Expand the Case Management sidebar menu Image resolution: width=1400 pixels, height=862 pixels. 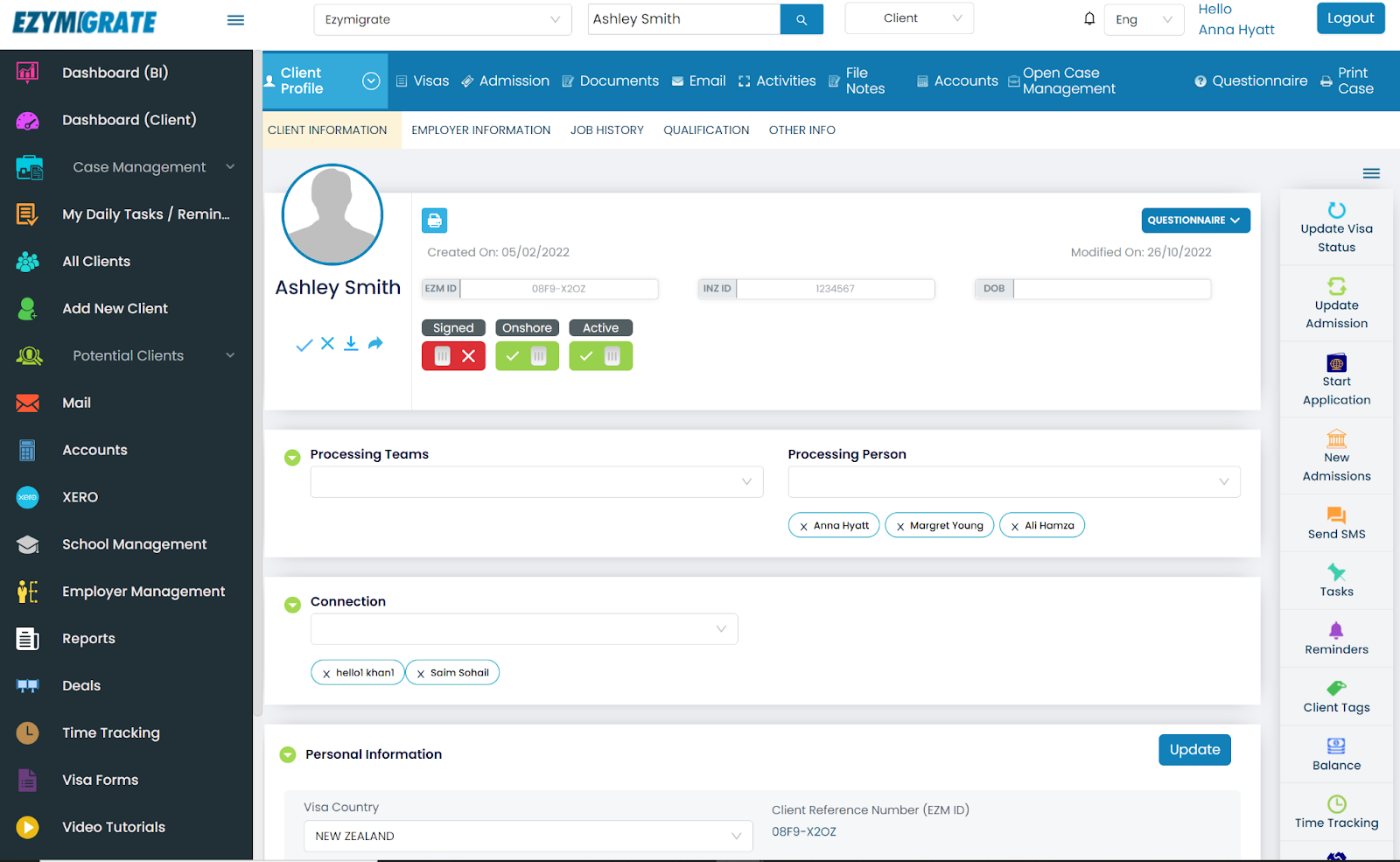140,166
